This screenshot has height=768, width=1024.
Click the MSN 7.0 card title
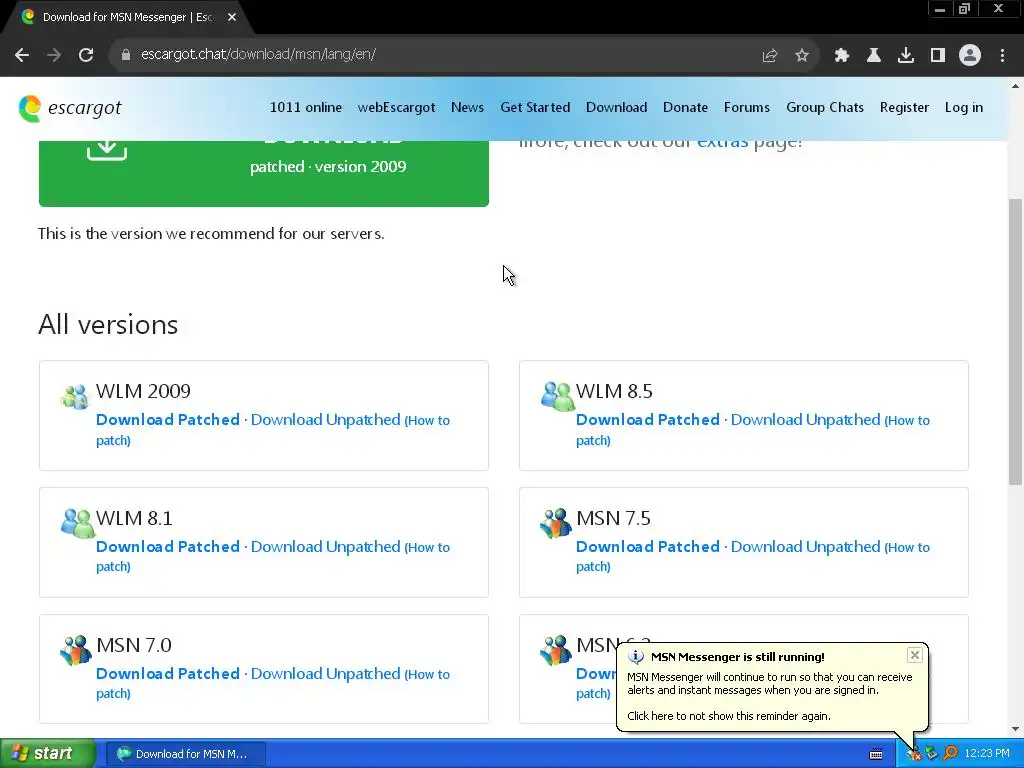point(134,645)
